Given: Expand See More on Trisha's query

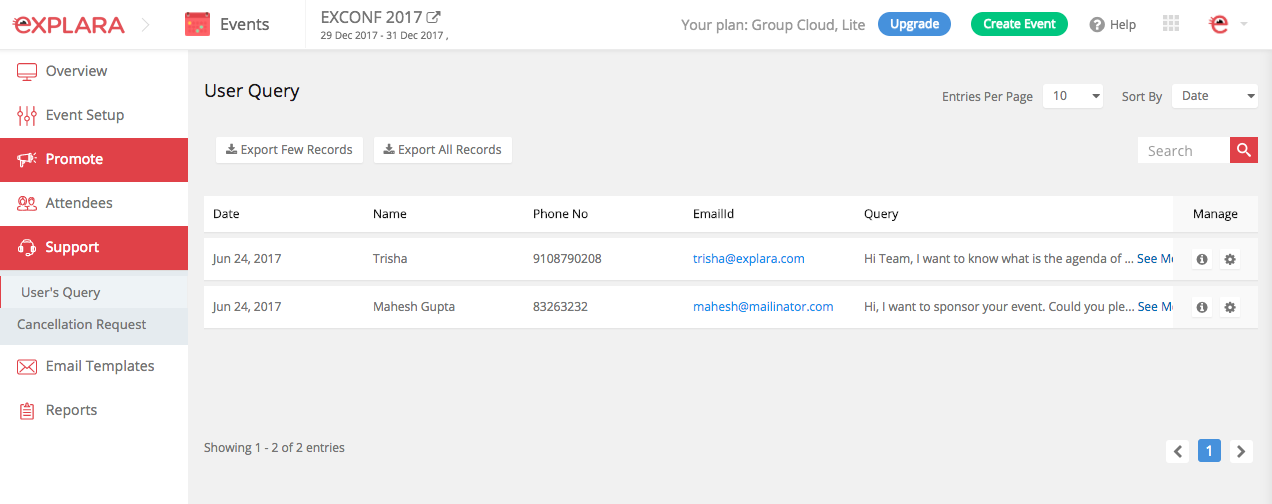Looking at the screenshot, I should (1155, 259).
